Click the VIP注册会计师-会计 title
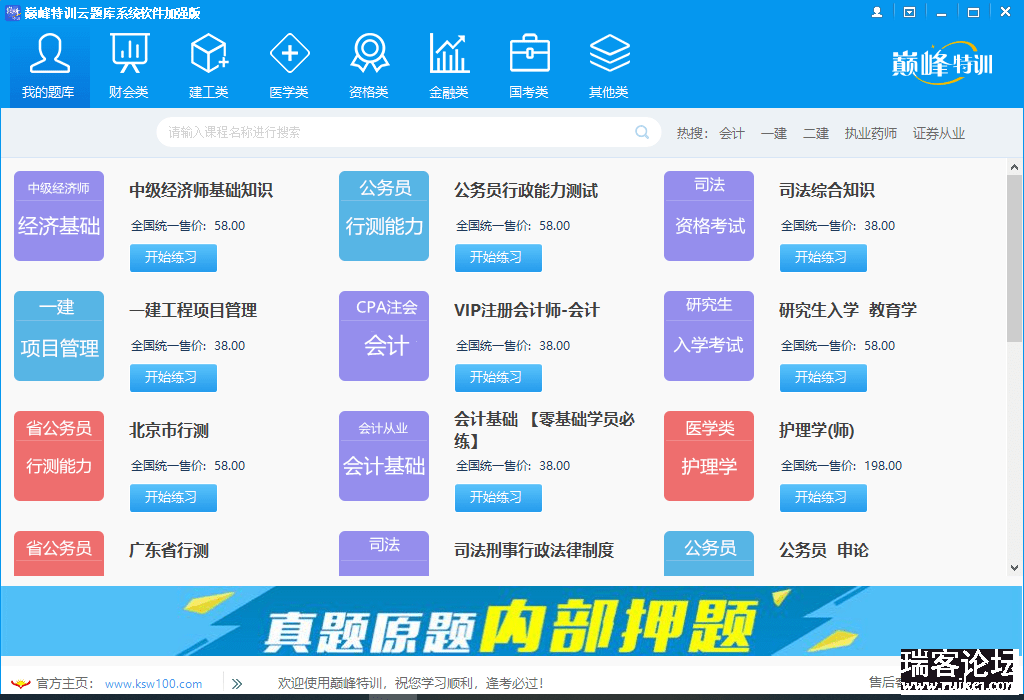The width and height of the screenshot is (1024, 700). [527, 310]
